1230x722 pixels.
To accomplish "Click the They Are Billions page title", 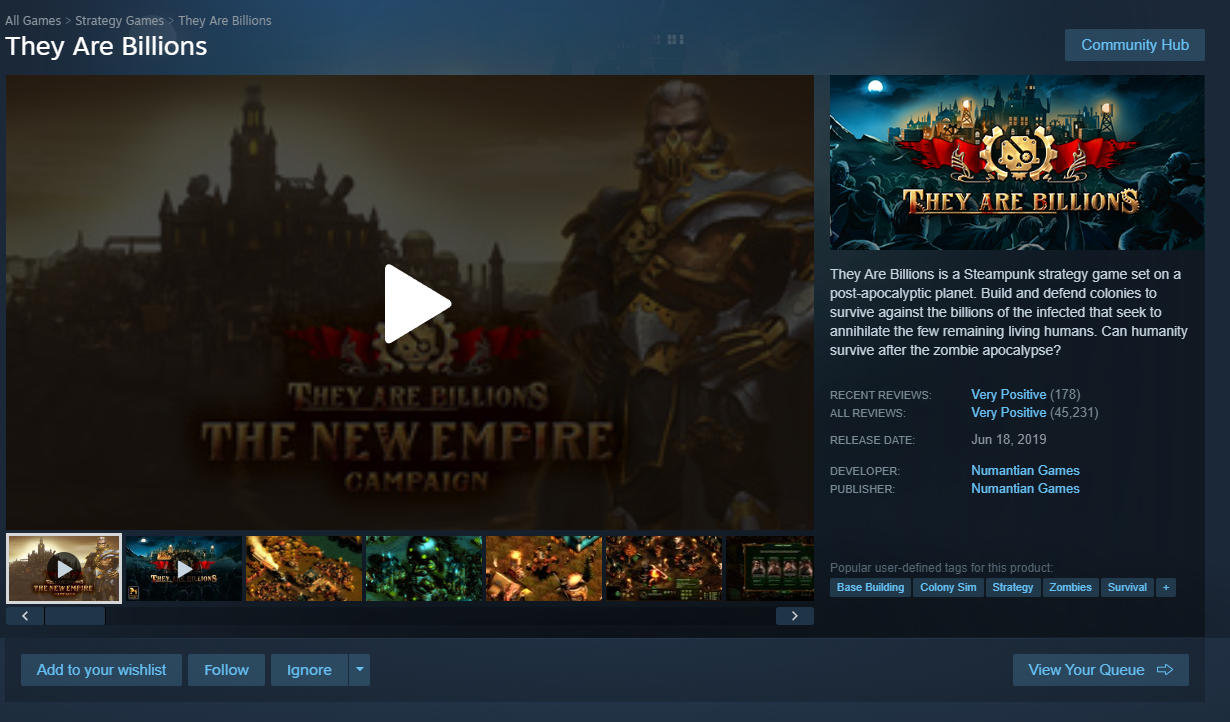I will click(x=106, y=46).
